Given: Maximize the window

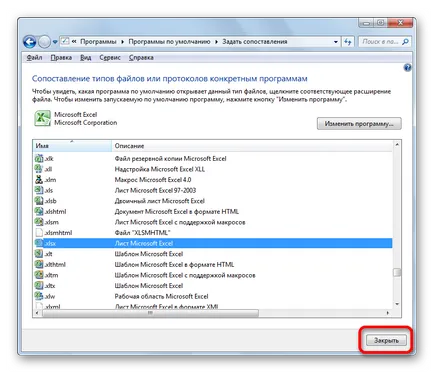Looking at the screenshot, I should click(380, 23).
